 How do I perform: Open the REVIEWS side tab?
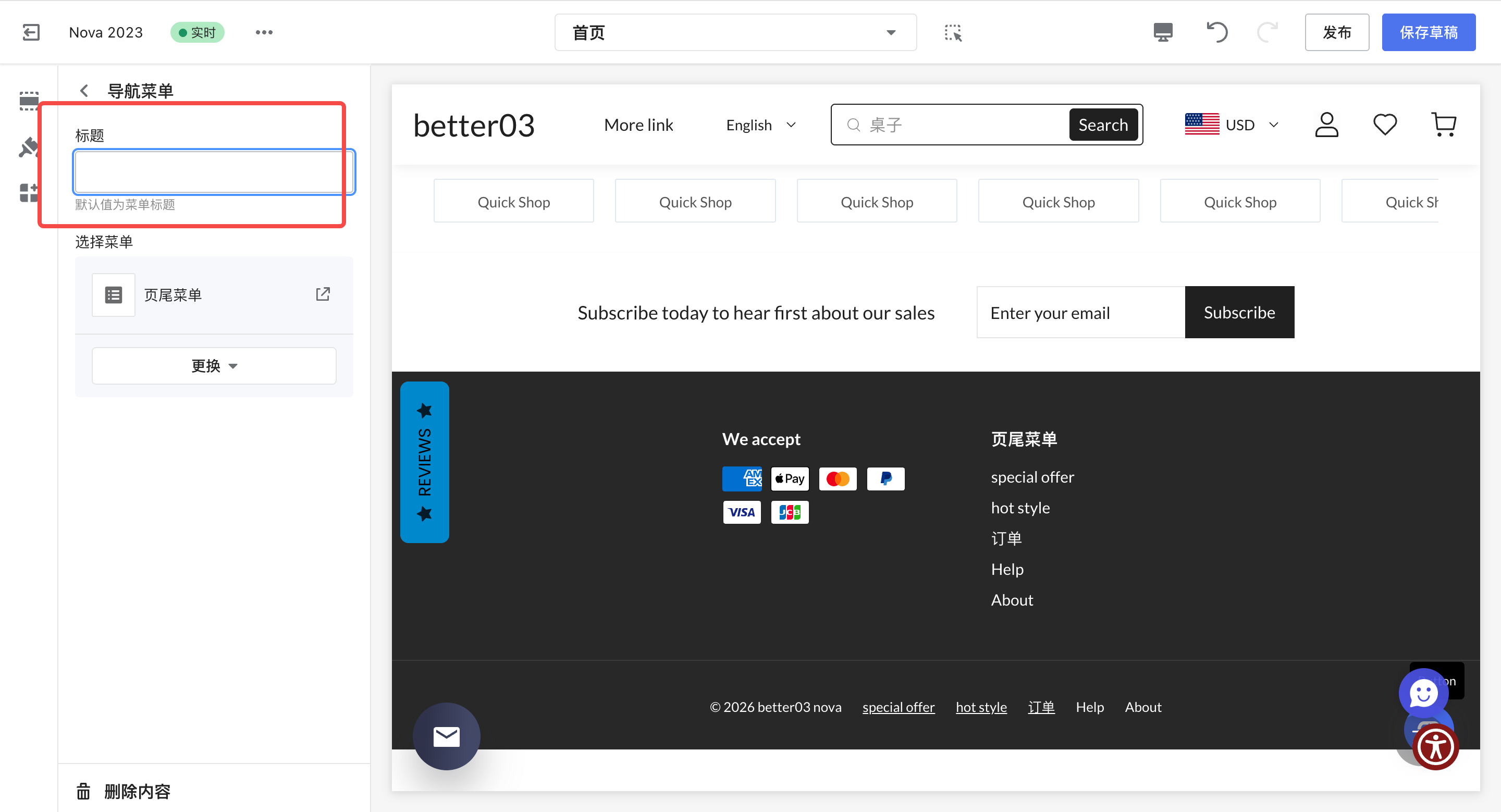[x=424, y=462]
